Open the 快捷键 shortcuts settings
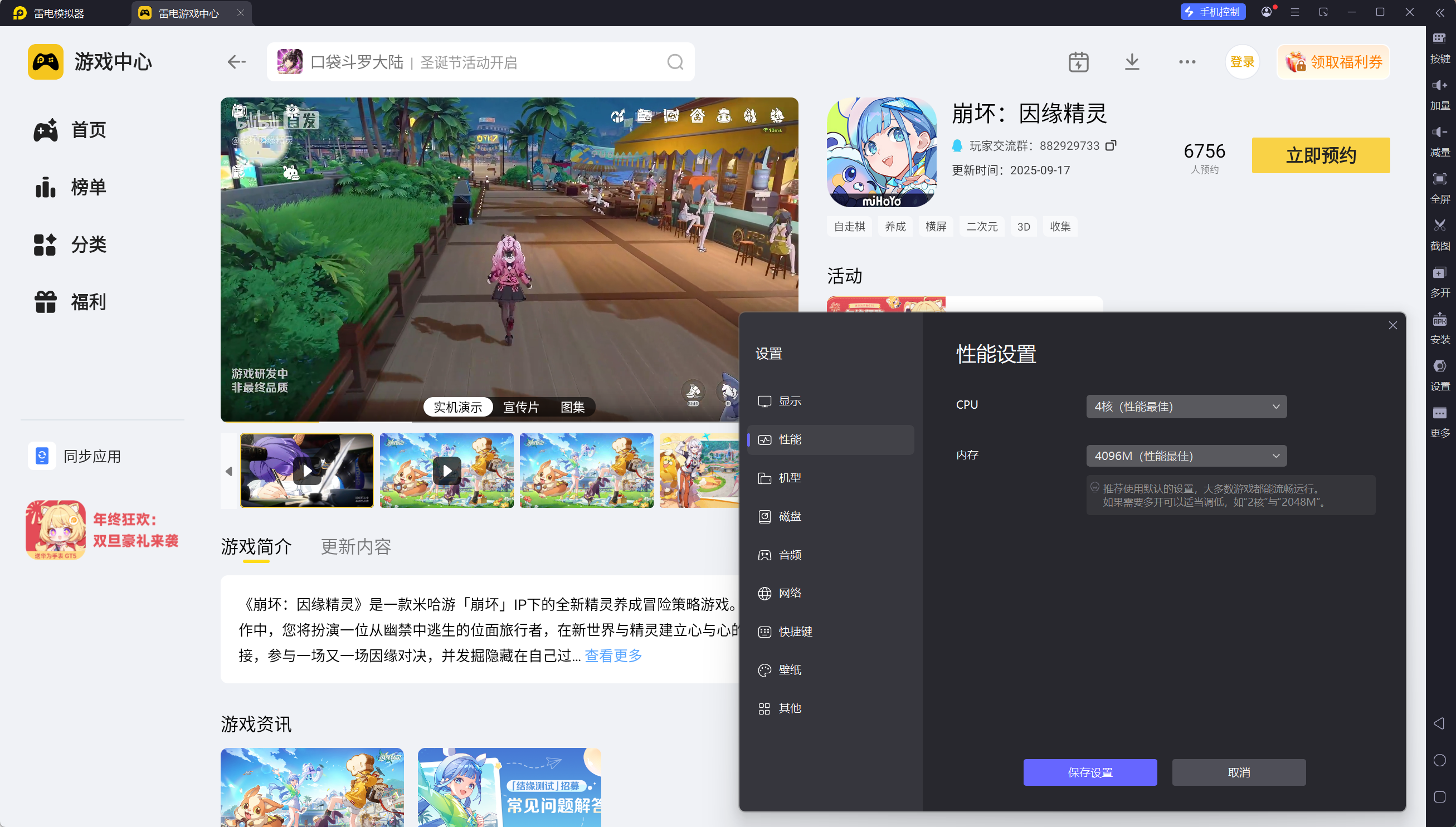1456x827 pixels. [795, 632]
